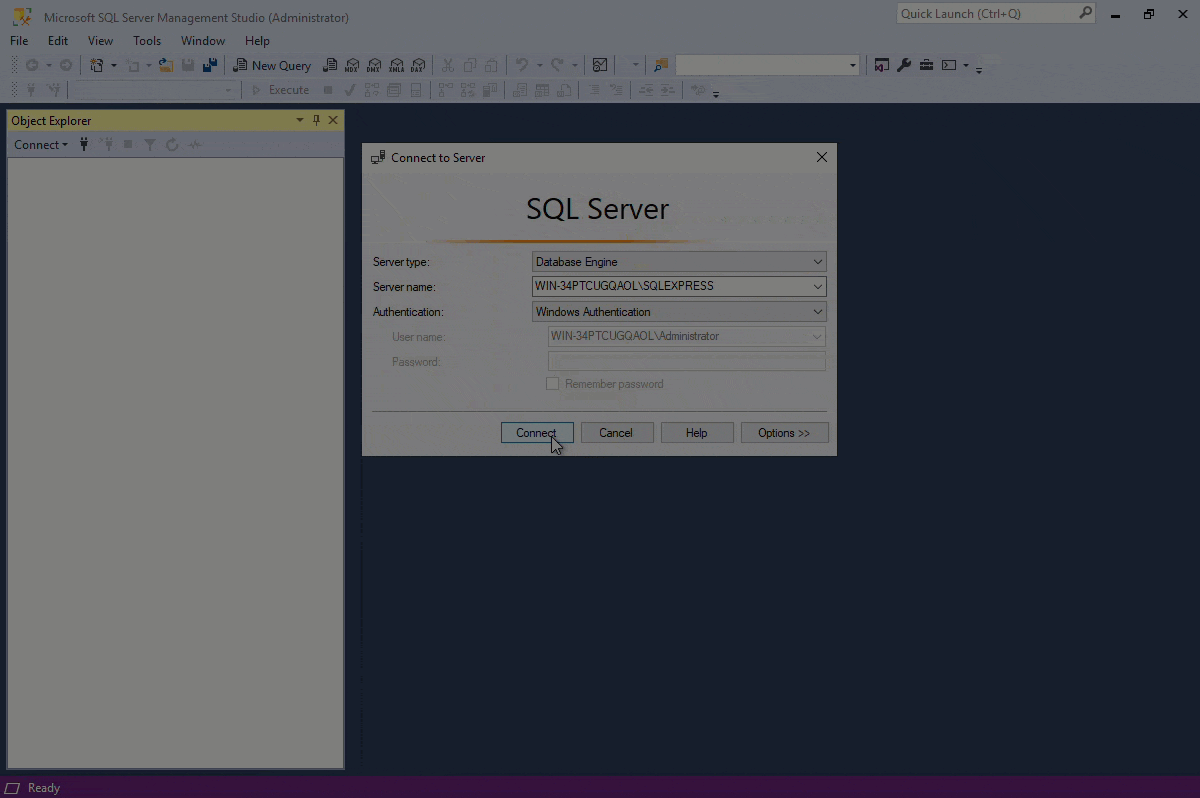Click the Open File folder icon
Image resolution: width=1200 pixels, height=798 pixels.
166,65
